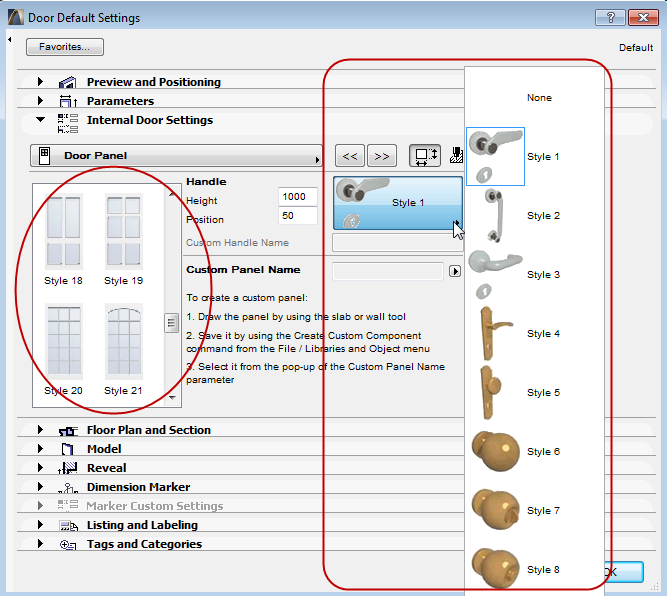Choose None in handle style list
This screenshot has height=596, width=667.
click(534, 97)
